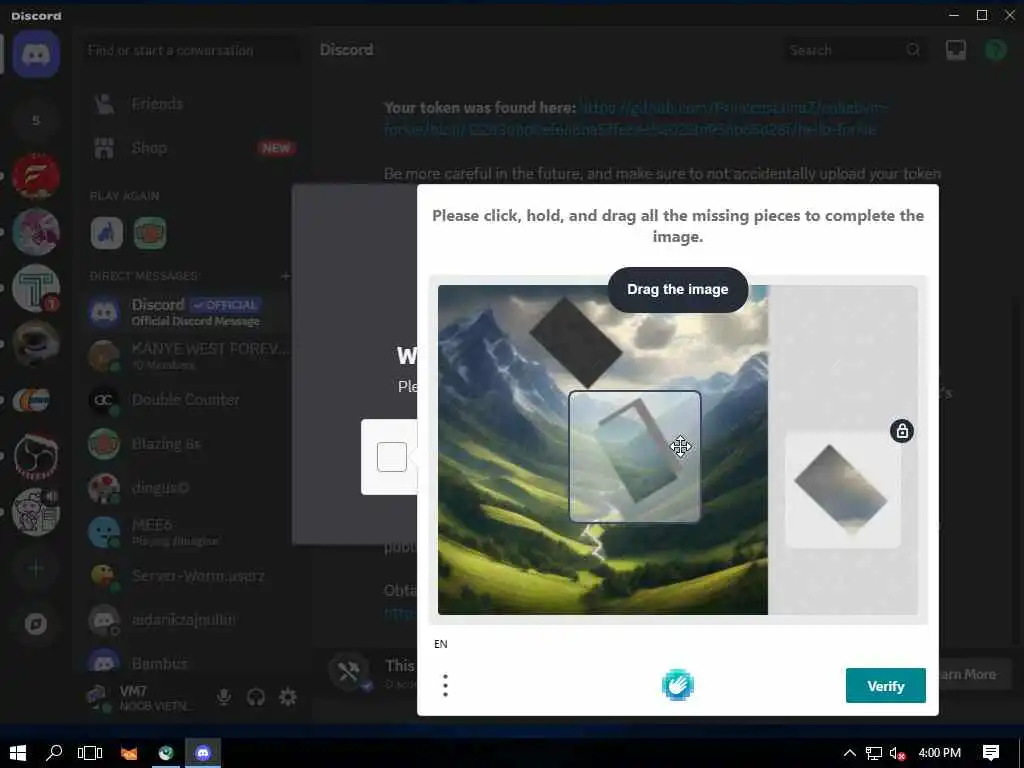Launch the first Play Again game icon
The image size is (1024, 768).
pyautogui.click(x=106, y=233)
